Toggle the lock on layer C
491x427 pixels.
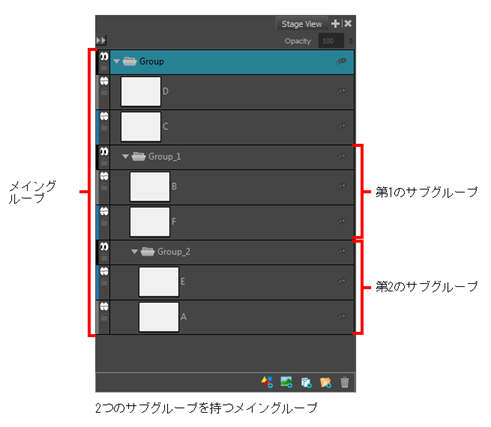coord(104,127)
